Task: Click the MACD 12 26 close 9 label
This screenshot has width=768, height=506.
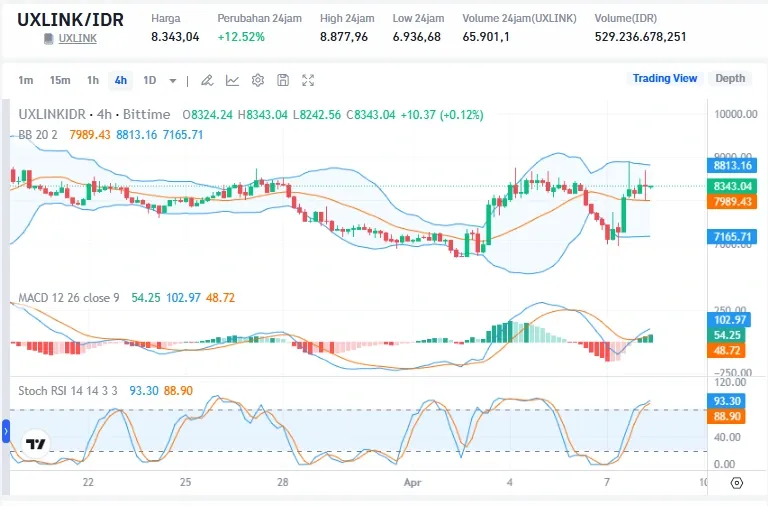Action: [x=69, y=298]
